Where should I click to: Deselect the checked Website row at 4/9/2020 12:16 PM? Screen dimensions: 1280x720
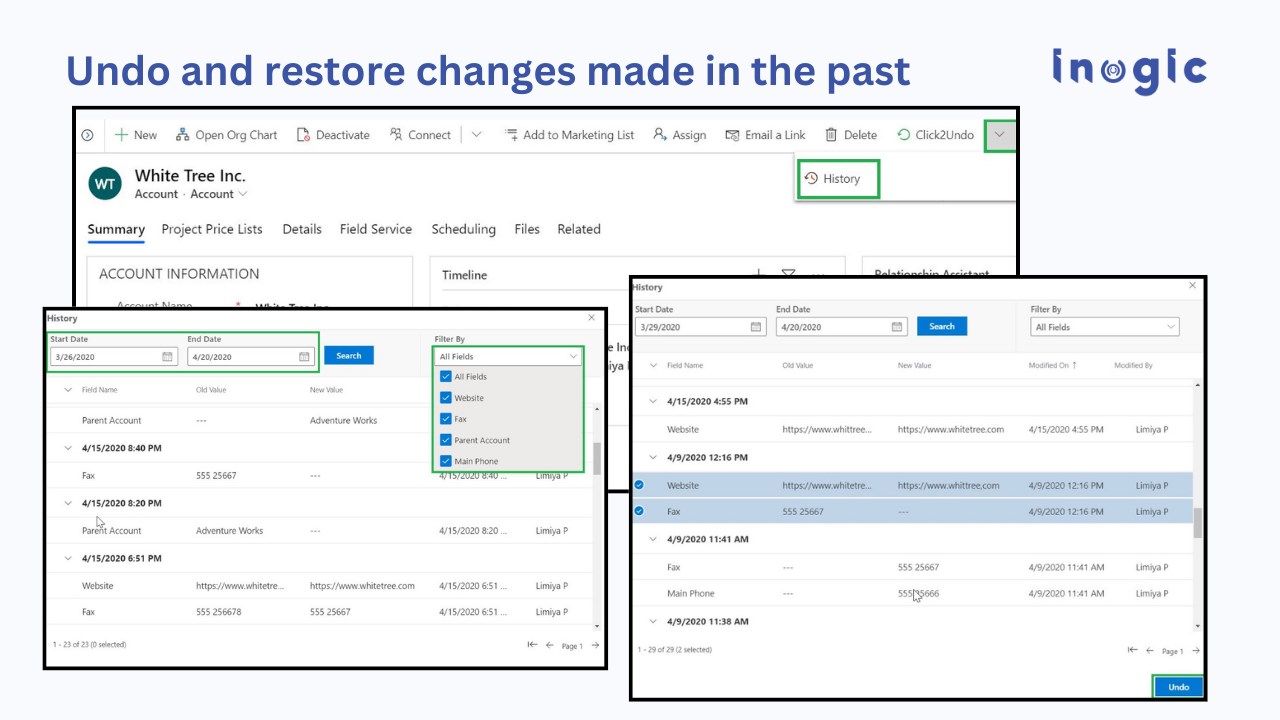click(x=639, y=485)
